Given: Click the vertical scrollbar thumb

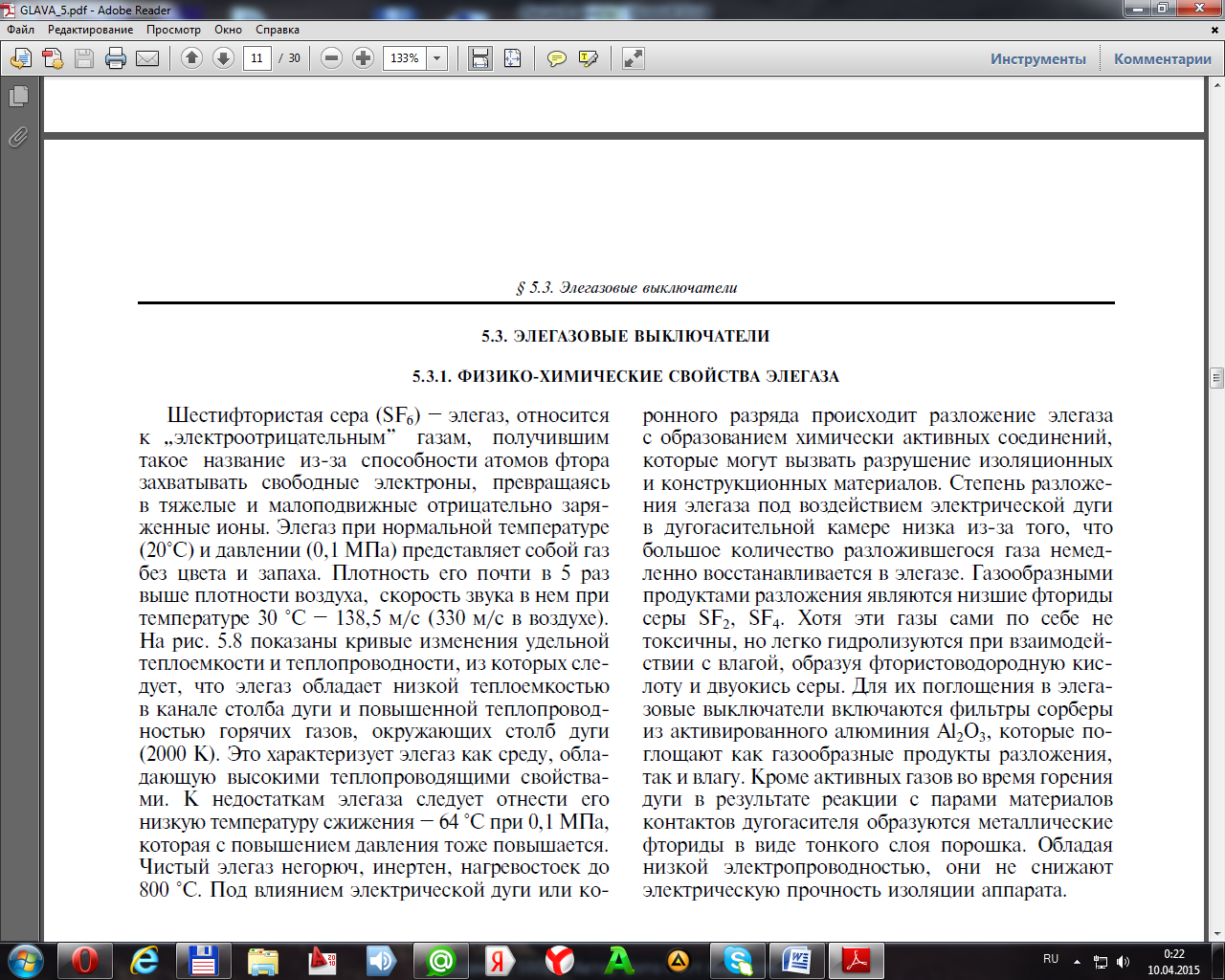Looking at the screenshot, I should (x=1216, y=377).
